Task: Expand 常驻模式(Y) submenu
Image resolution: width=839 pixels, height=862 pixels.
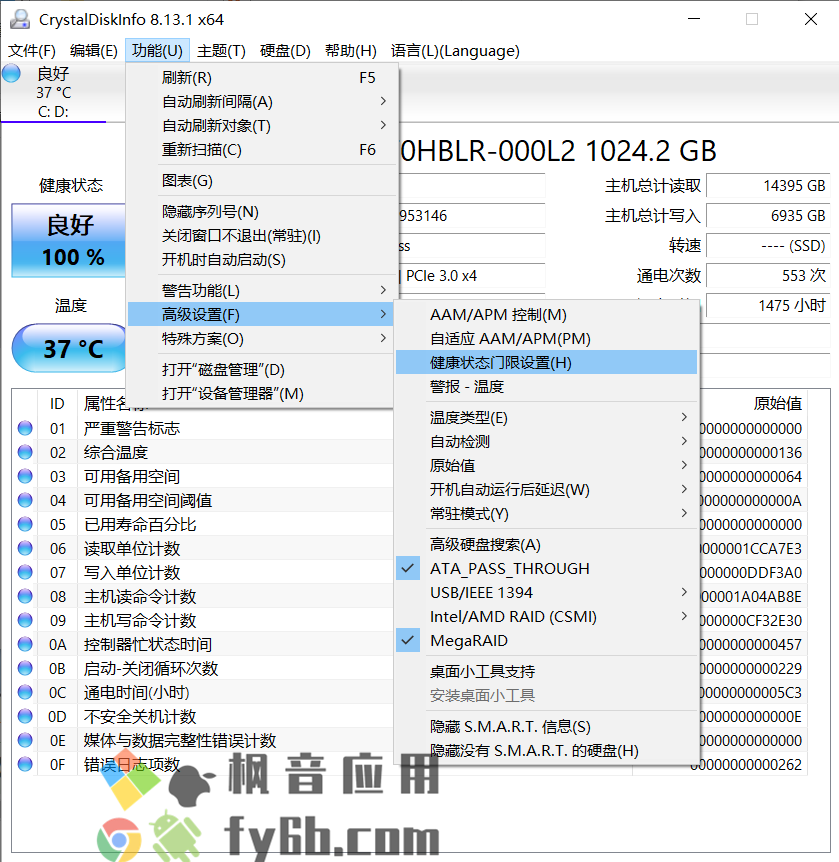Action: [x=546, y=513]
